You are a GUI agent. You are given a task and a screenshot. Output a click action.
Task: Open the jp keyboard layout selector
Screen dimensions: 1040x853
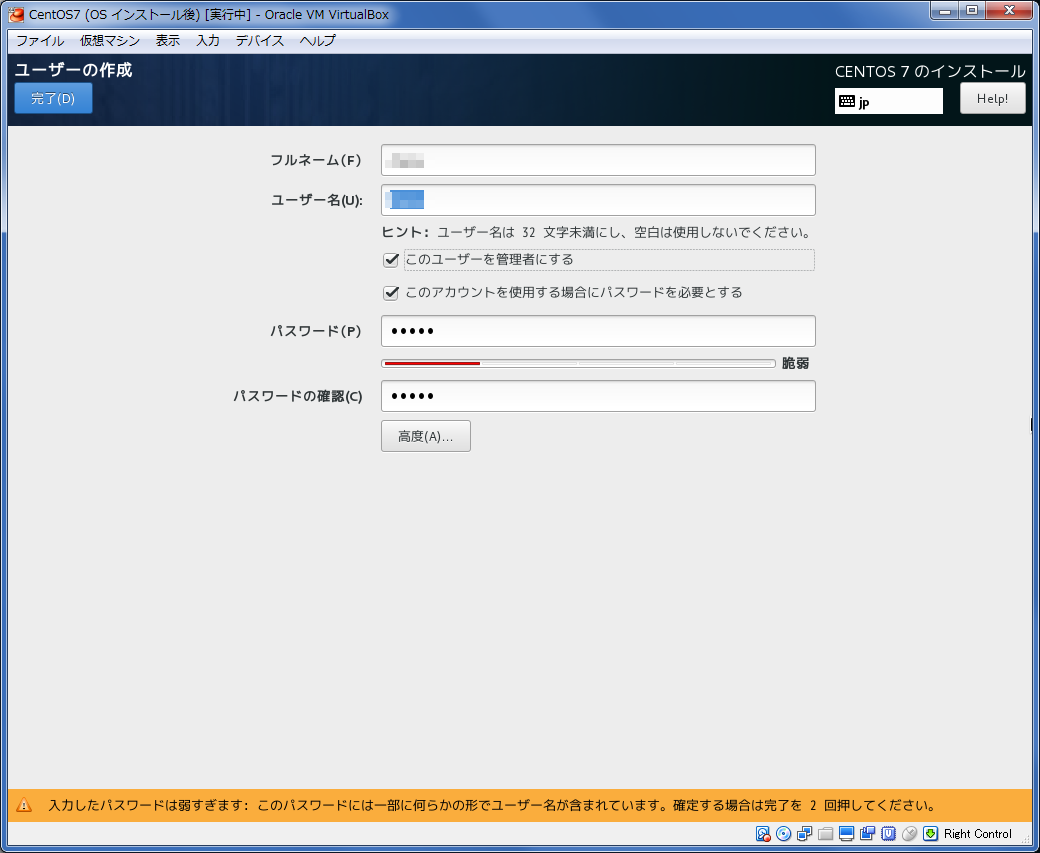(888, 101)
